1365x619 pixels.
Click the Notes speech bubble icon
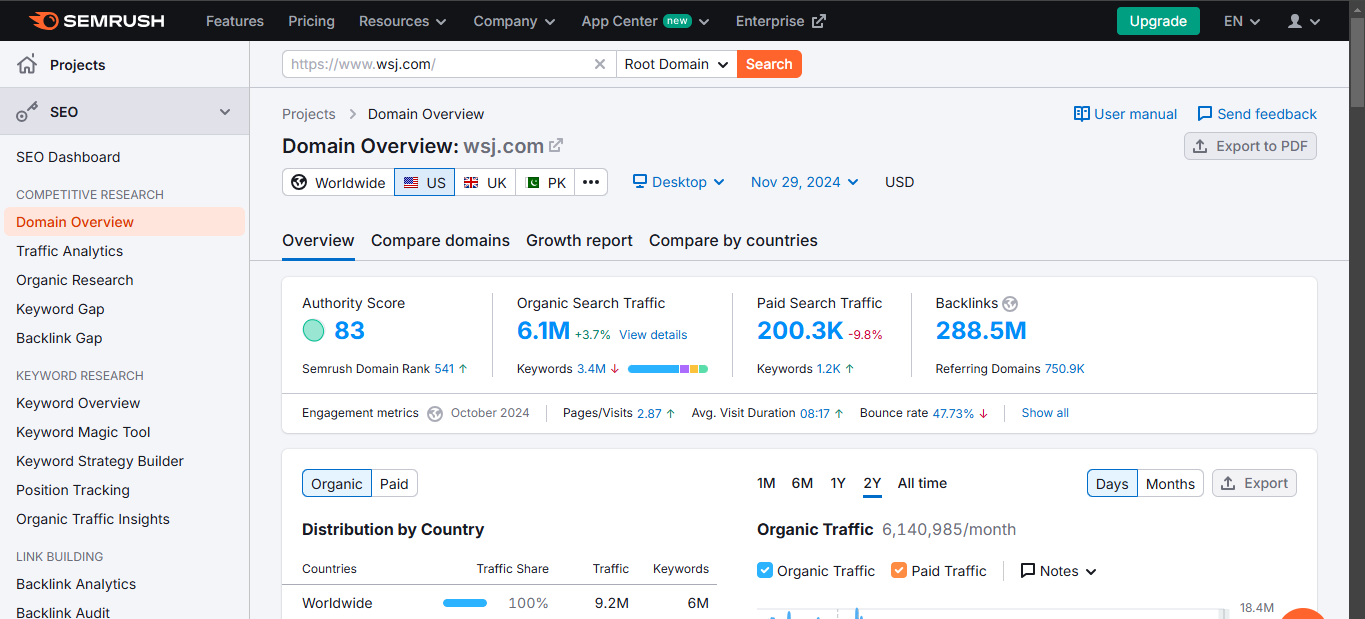pyautogui.click(x=1027, y=570)
